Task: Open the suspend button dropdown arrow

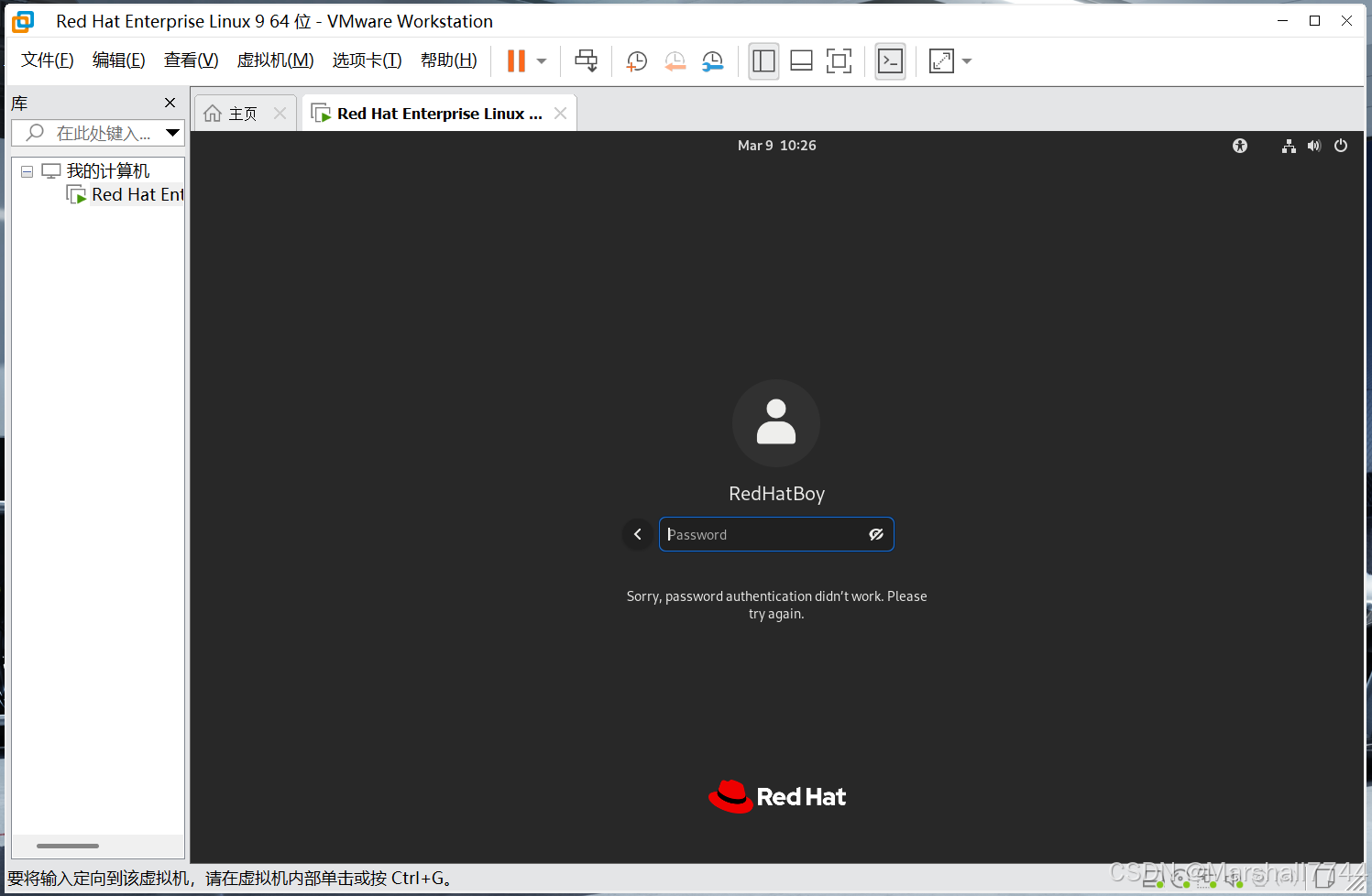Action: point(541,60)
